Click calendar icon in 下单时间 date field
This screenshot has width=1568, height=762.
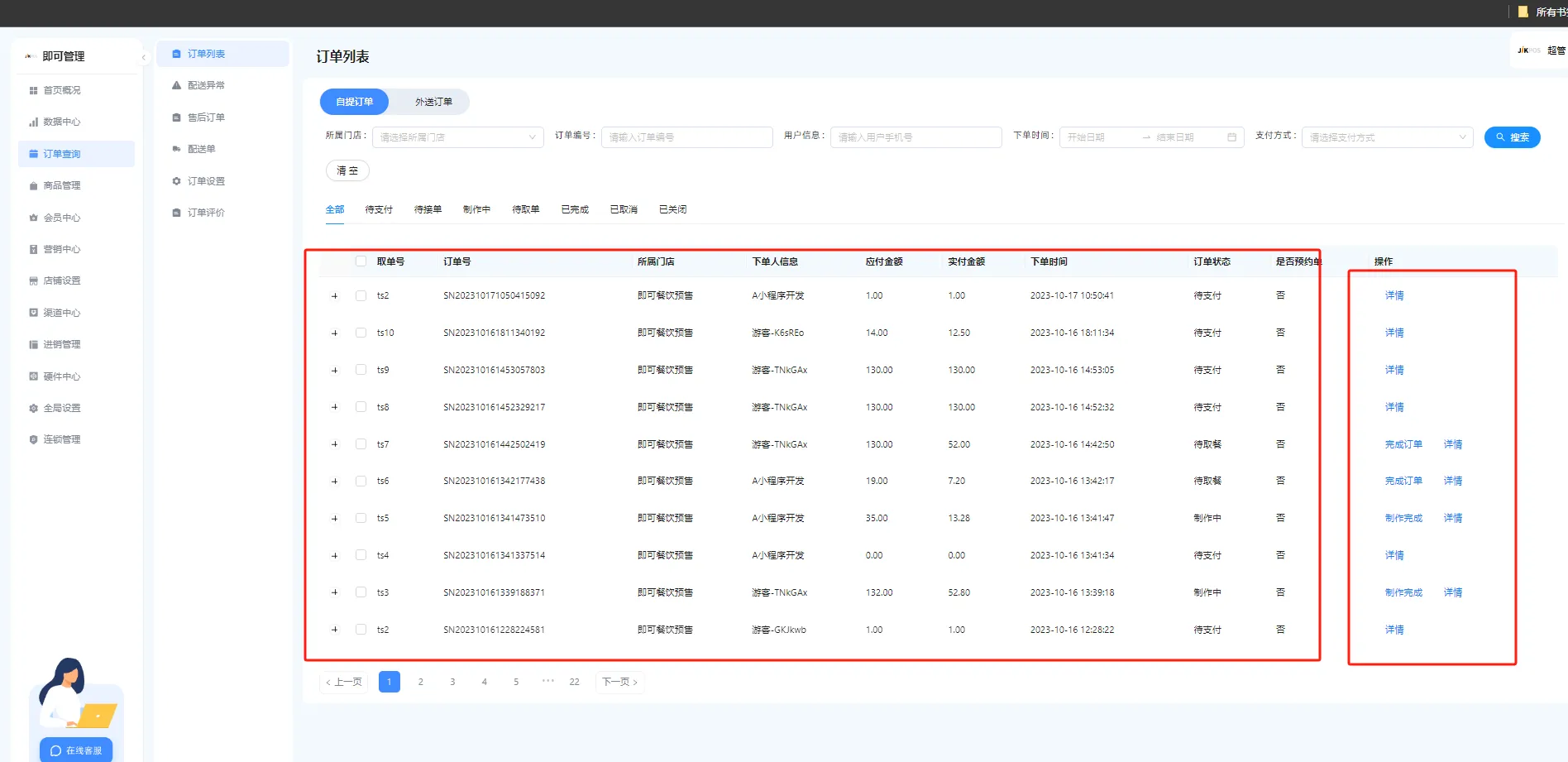1231,137
